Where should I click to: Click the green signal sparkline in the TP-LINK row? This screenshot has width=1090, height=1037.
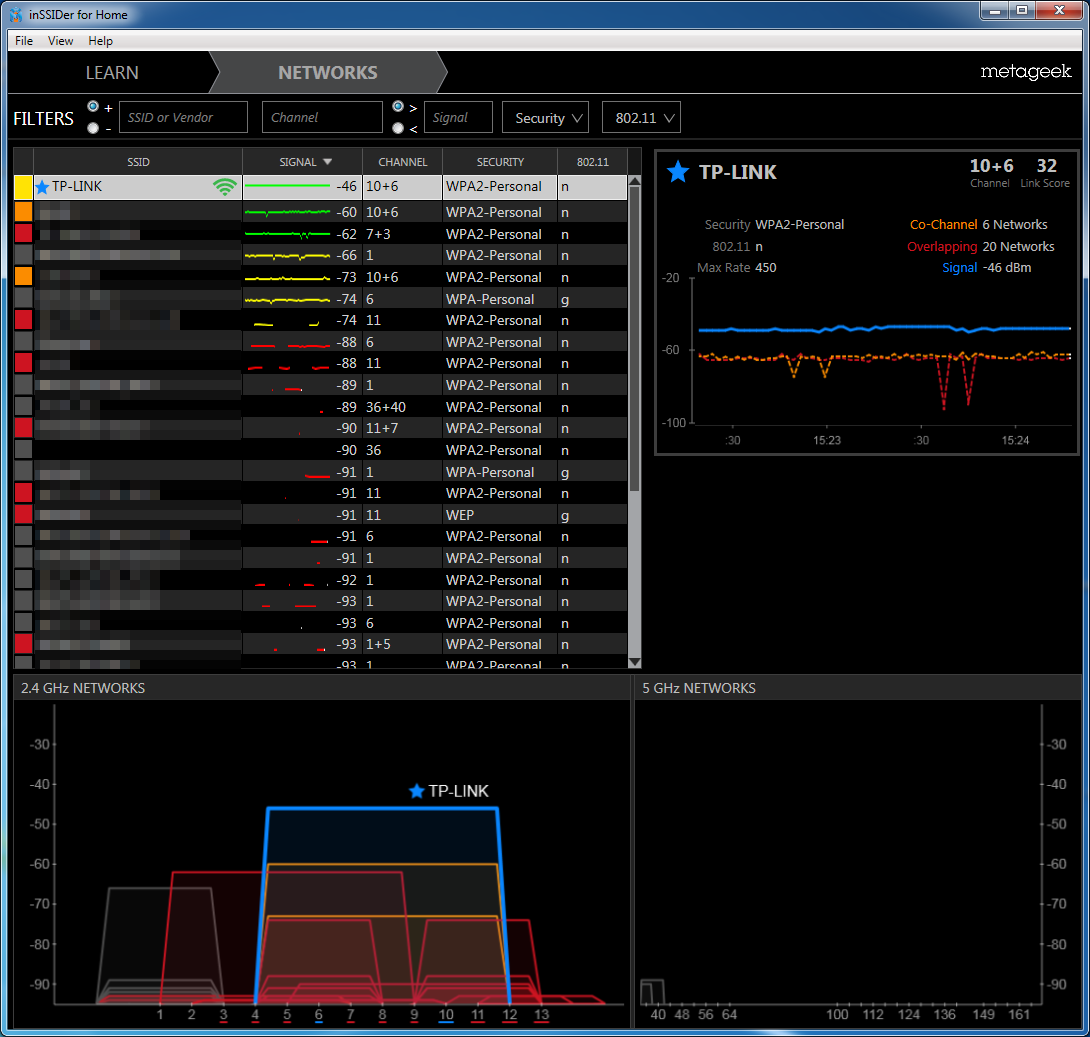tap(287, 186)
